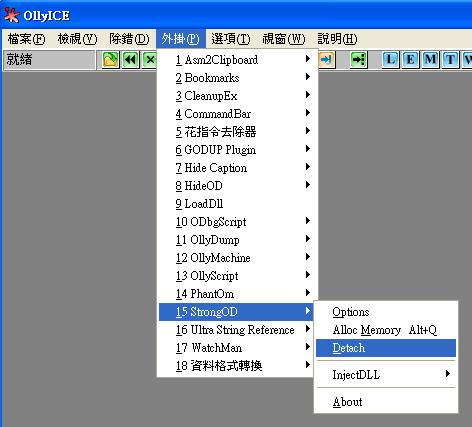Choose LoadDll plugin entry
The width and height of the screenshot is (472, 427).
(236, 204)
